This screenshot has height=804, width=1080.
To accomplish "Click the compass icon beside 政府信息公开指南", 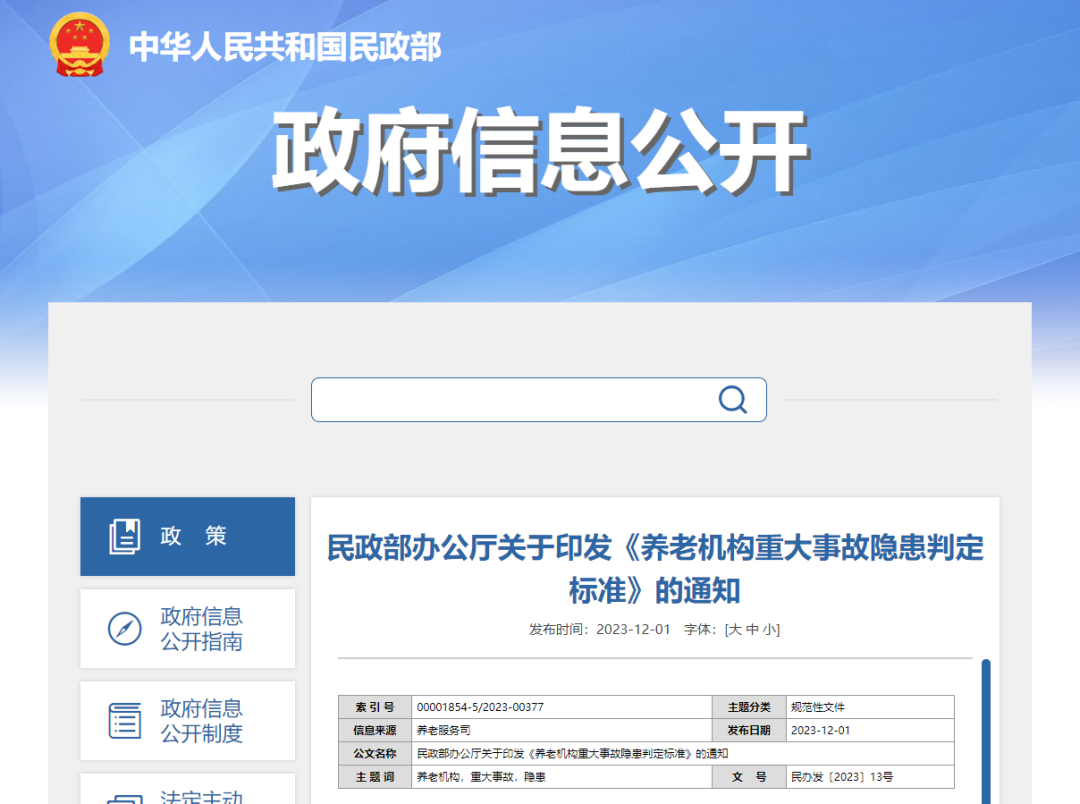I will 125,629.
